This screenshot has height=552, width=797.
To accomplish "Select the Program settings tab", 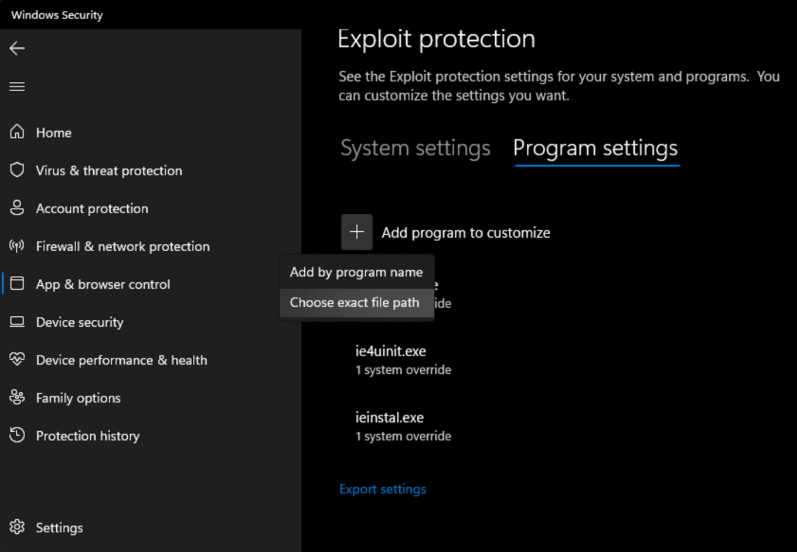I will (x=595, y=149).
